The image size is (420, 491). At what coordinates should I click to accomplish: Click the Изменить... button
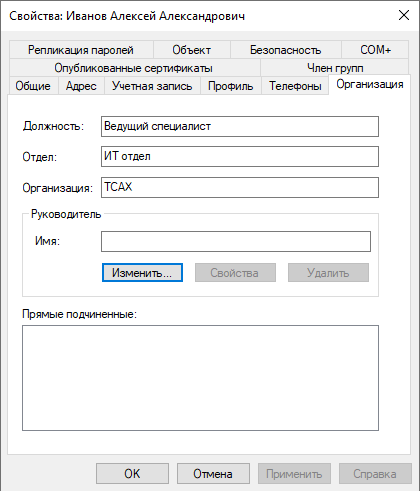[x=142, y=273]
